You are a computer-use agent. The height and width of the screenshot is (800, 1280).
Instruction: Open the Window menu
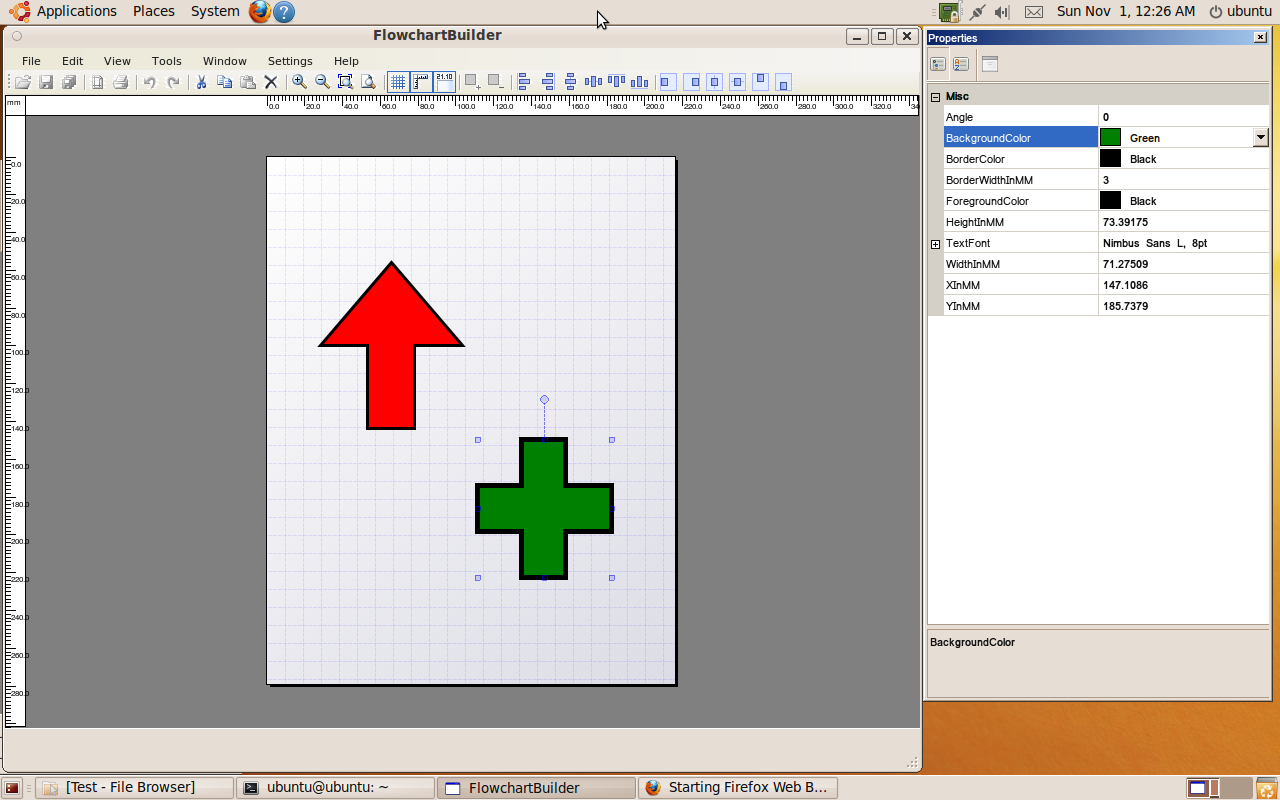225,61
